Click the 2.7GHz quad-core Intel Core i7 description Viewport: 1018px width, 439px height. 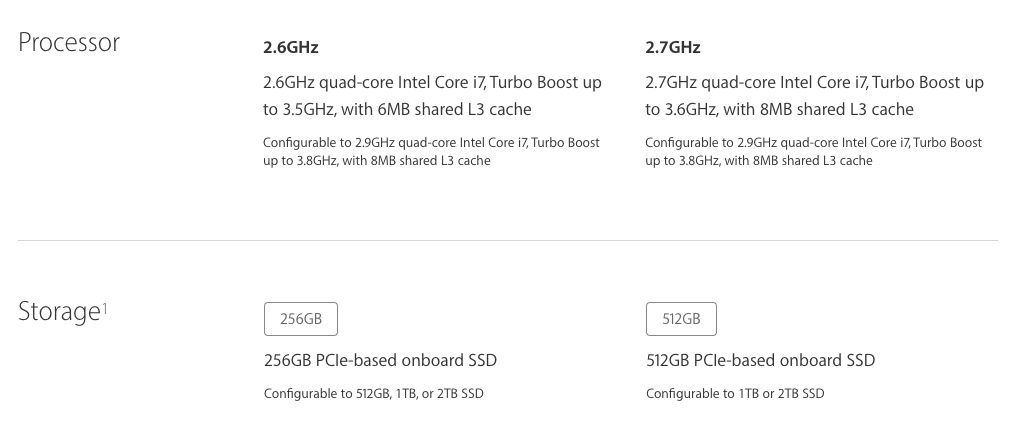(814, 95)
